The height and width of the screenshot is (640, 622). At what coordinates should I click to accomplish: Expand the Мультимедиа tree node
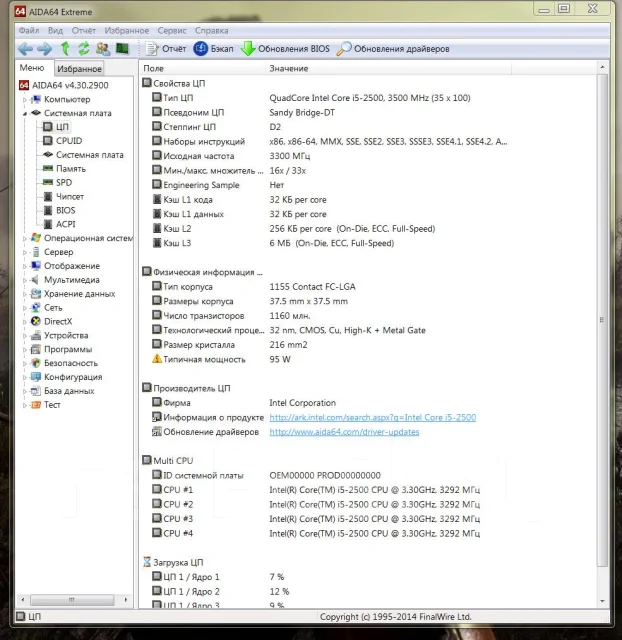tap(24, 280)
